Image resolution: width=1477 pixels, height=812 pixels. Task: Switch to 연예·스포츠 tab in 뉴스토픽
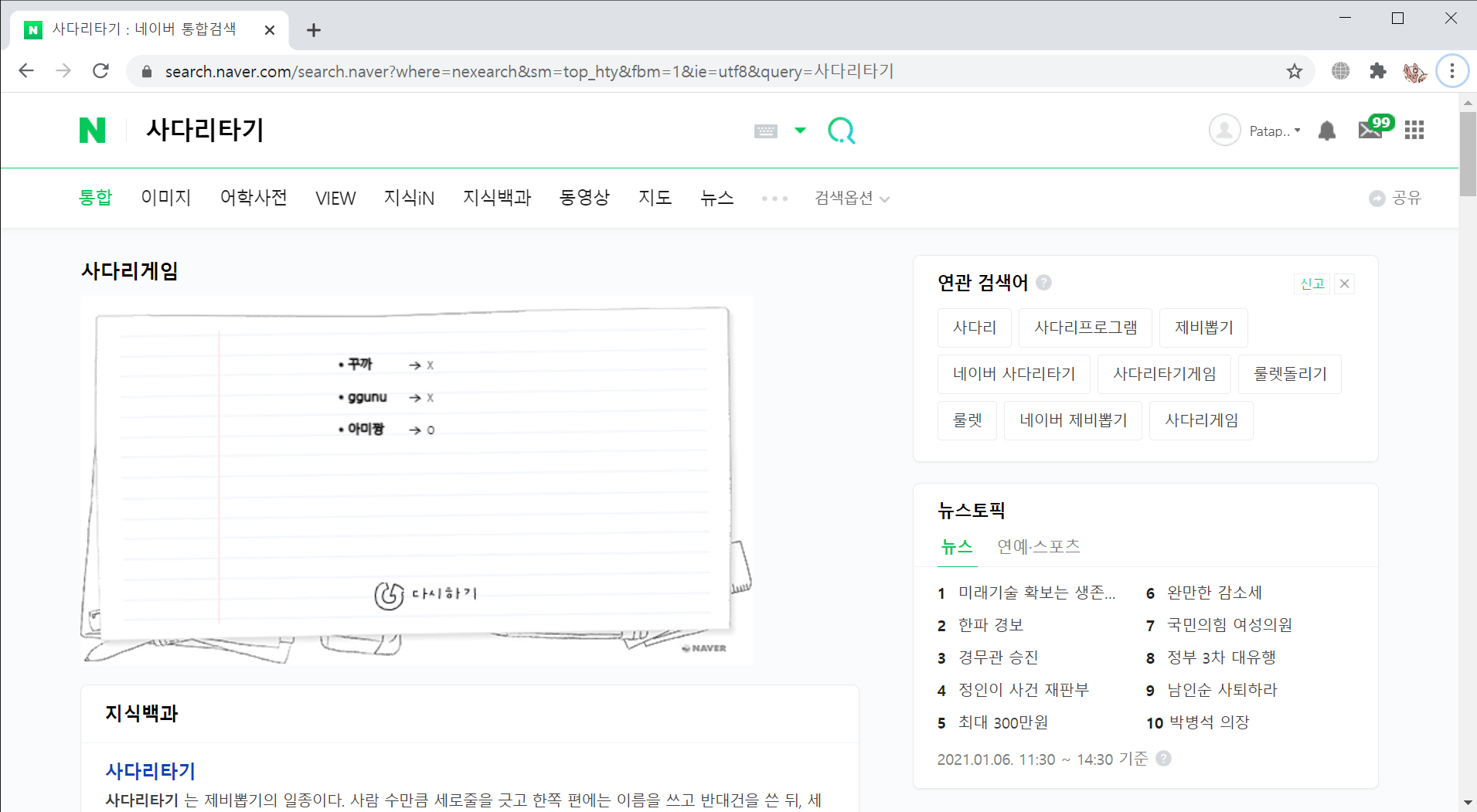pos(1038,546)
